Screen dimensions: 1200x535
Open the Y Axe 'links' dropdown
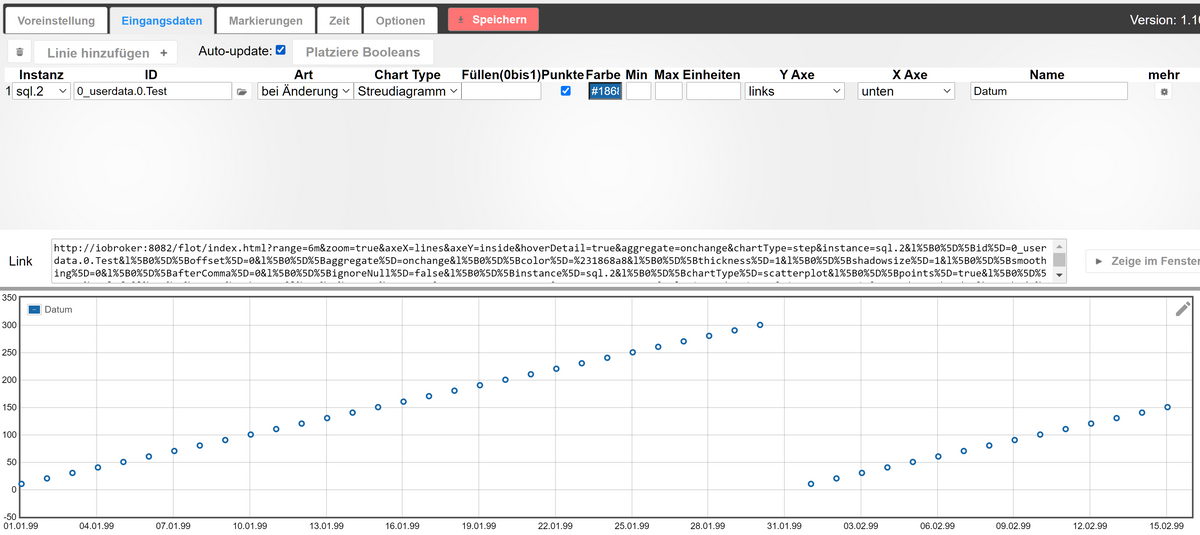coord(795,91)
